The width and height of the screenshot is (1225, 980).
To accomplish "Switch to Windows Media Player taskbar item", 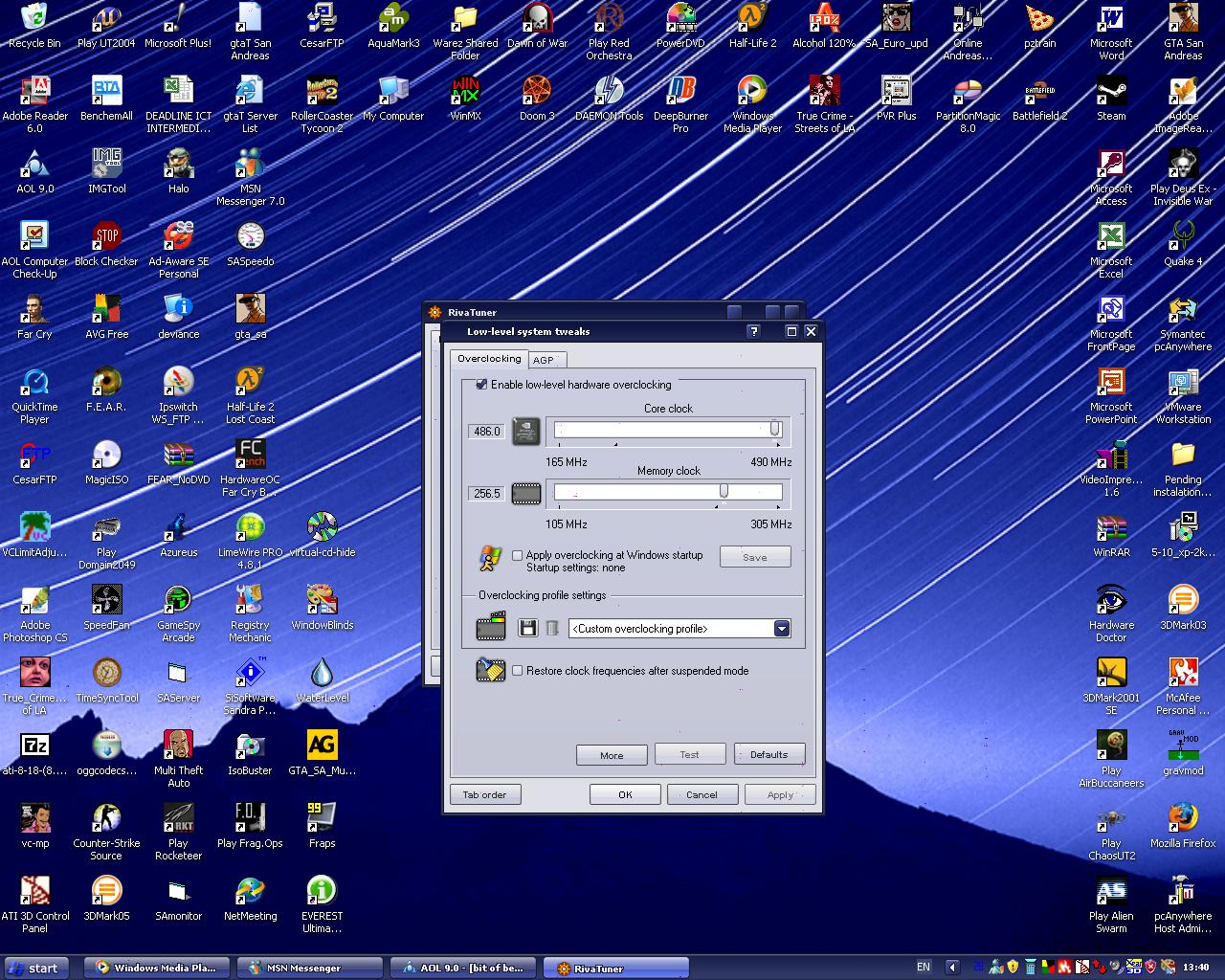I will coord(158,968).
